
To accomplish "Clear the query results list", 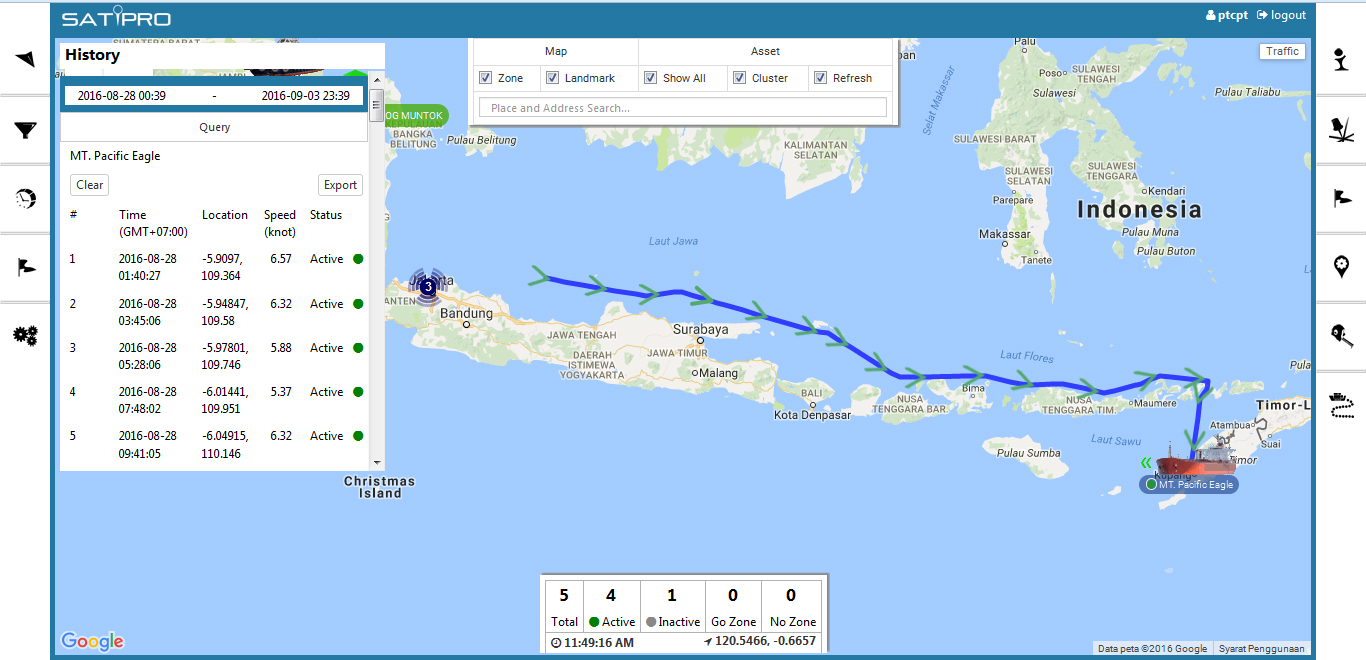I will tap(88, 184).
